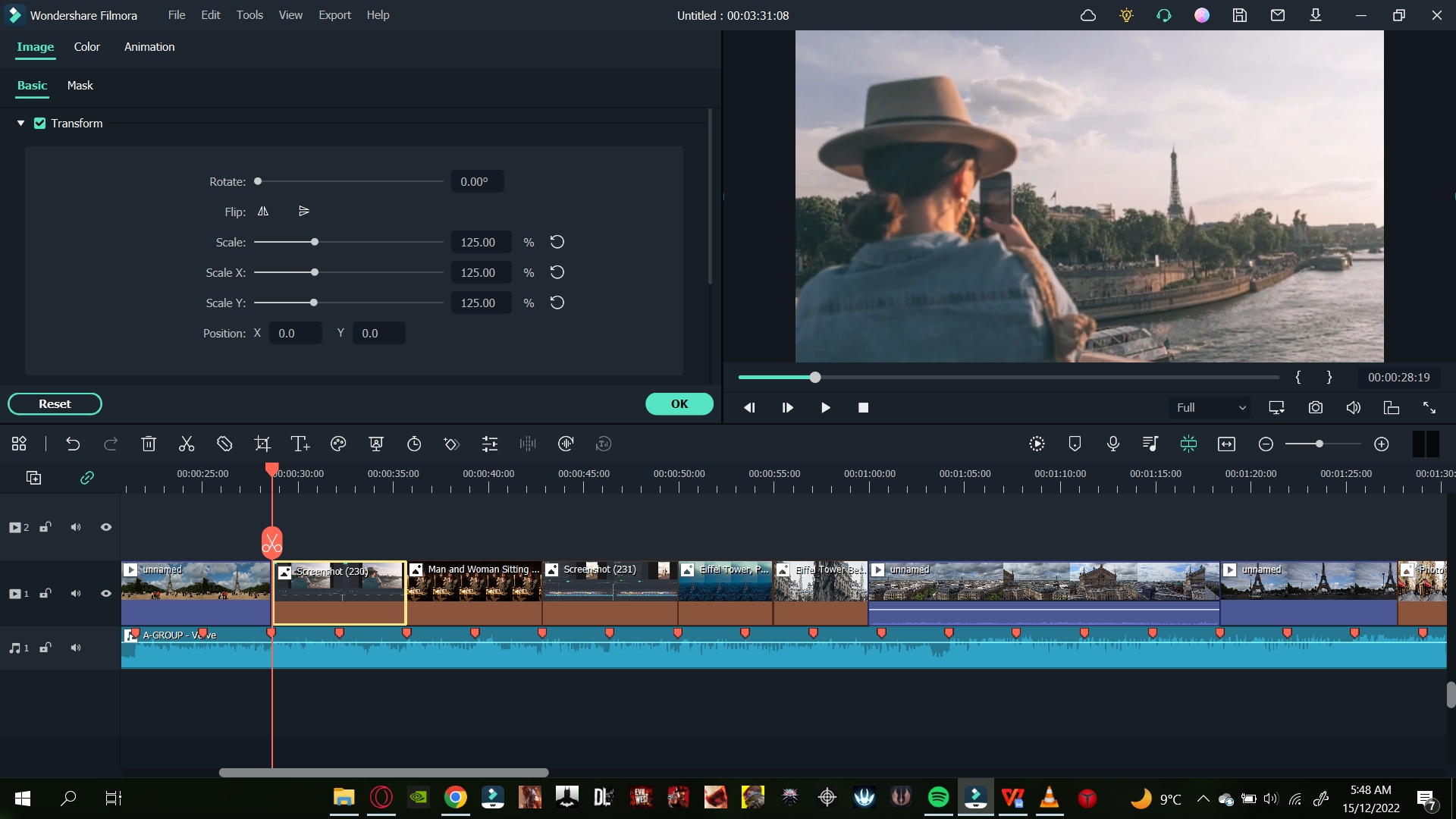Expand the Mask tab settings
Screen dimensions: 1456x819
(79, 85)
